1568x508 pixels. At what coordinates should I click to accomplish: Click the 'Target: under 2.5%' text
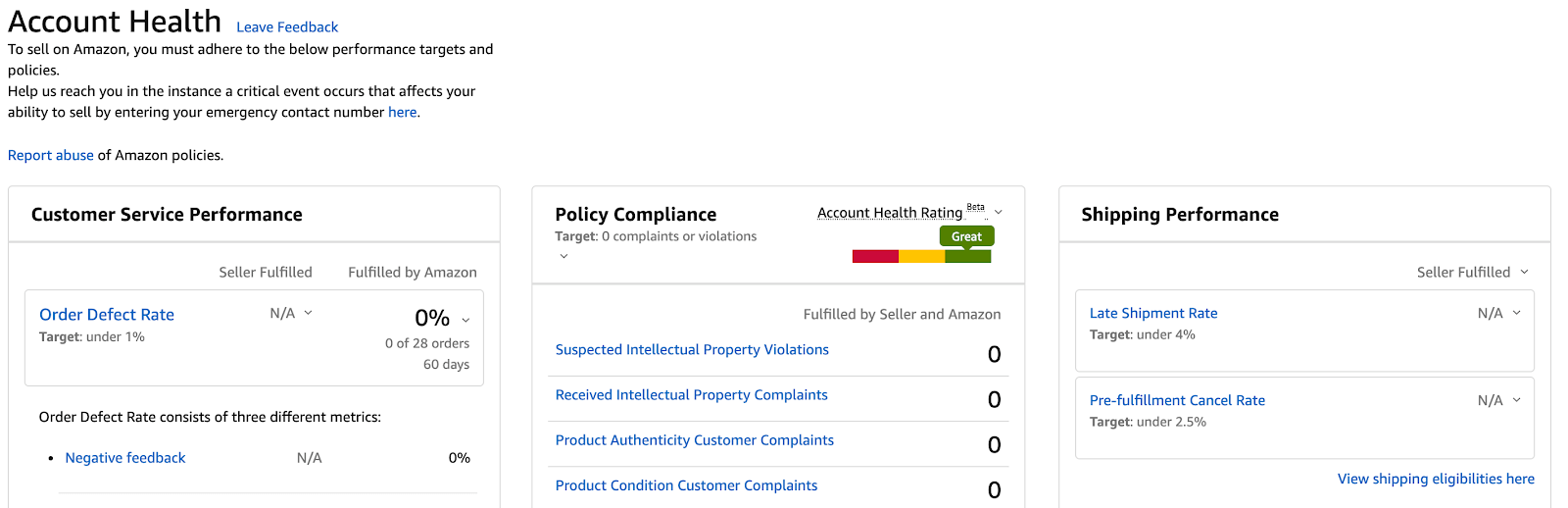(x=1148, y=423)
